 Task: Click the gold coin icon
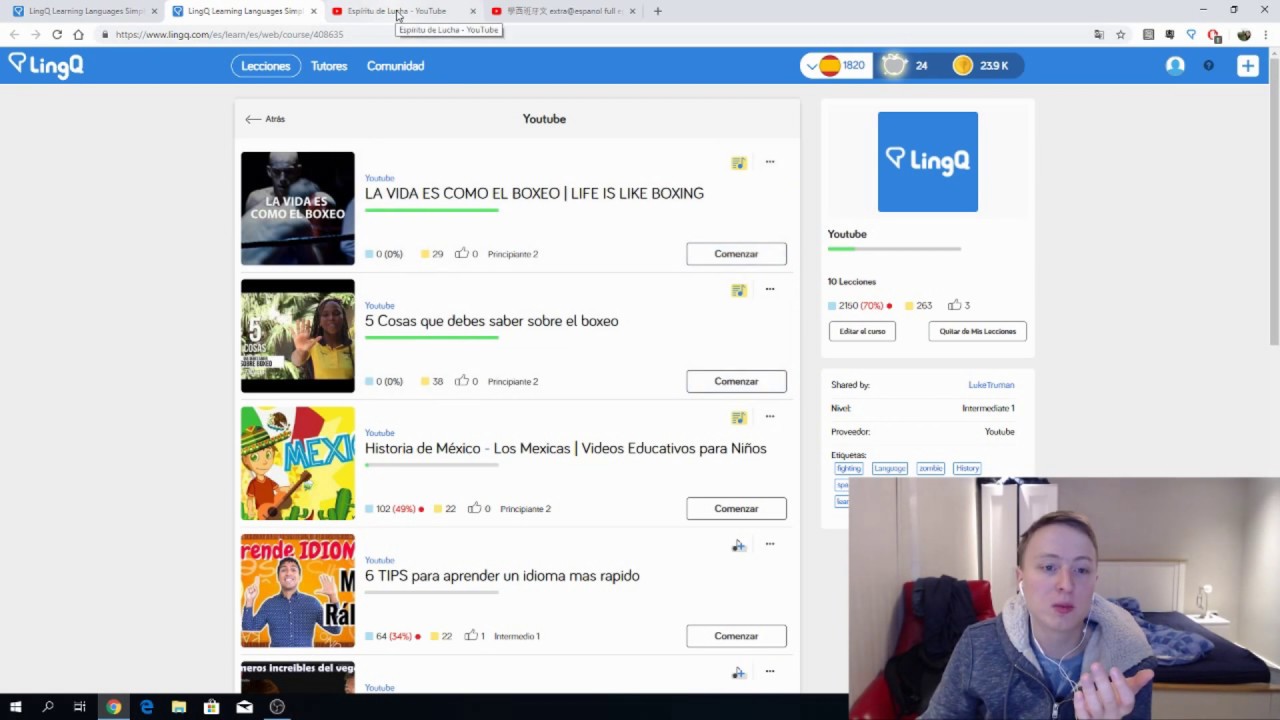coord(962,66)
